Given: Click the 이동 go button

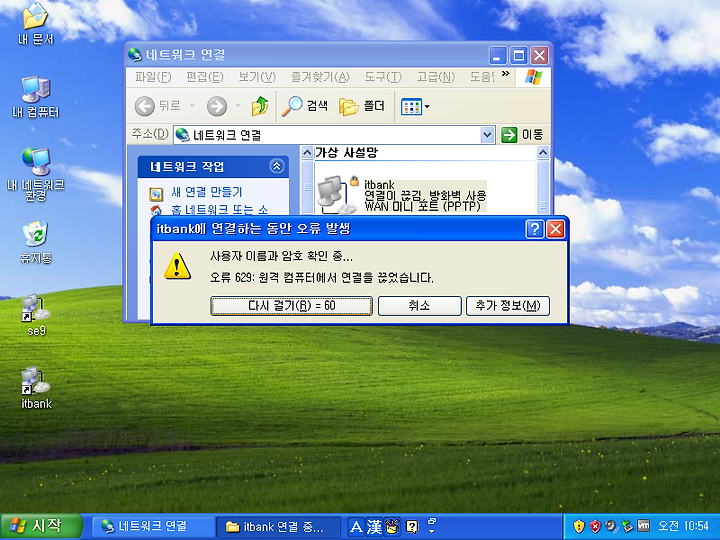Looking at the screenshot, I should 522,135.
